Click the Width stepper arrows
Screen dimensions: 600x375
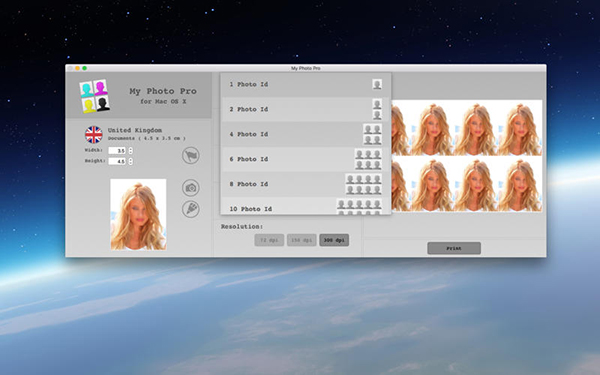point(131,151)
